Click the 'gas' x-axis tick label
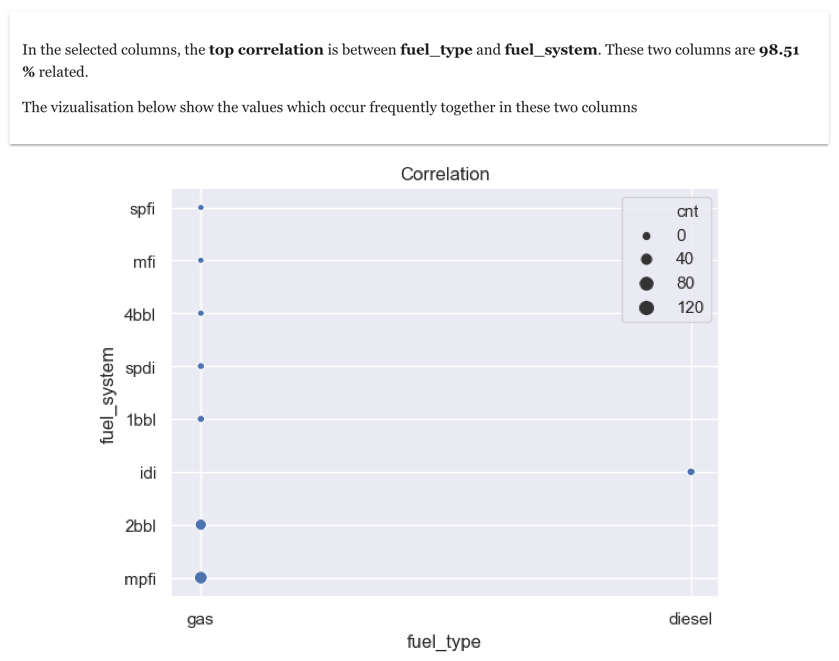 coord(200,619)
